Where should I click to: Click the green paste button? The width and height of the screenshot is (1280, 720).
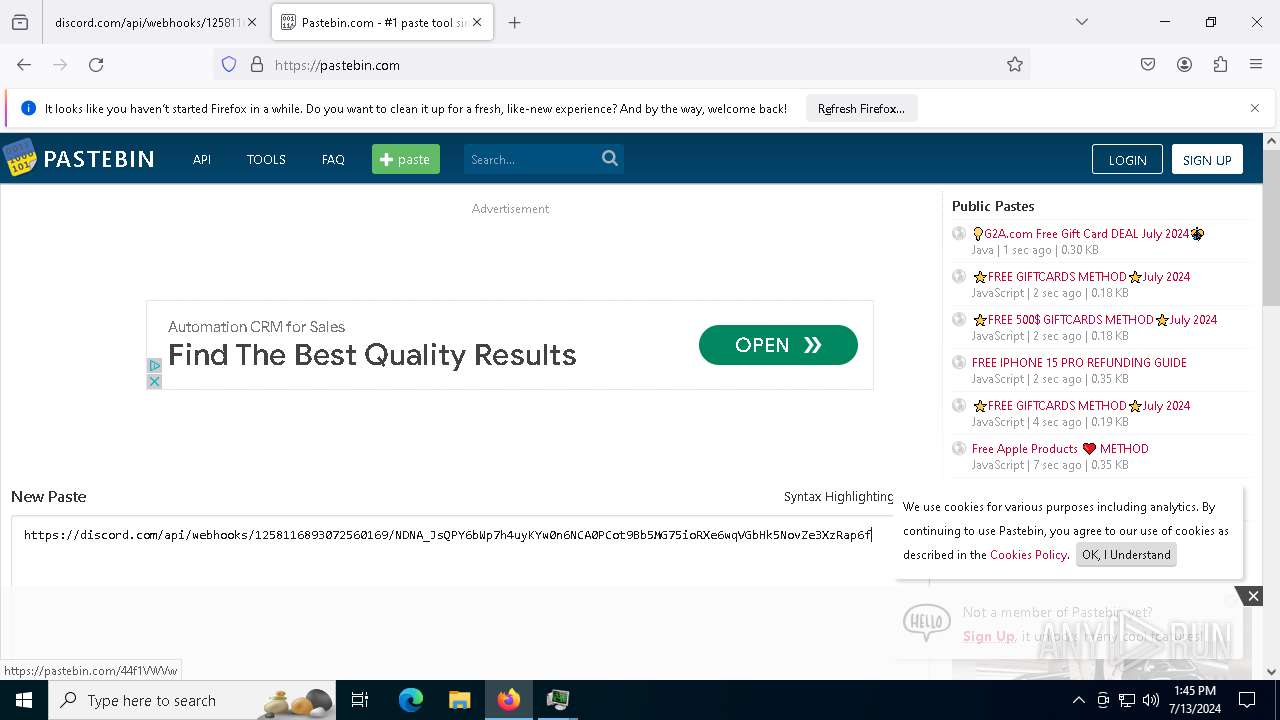406,159
